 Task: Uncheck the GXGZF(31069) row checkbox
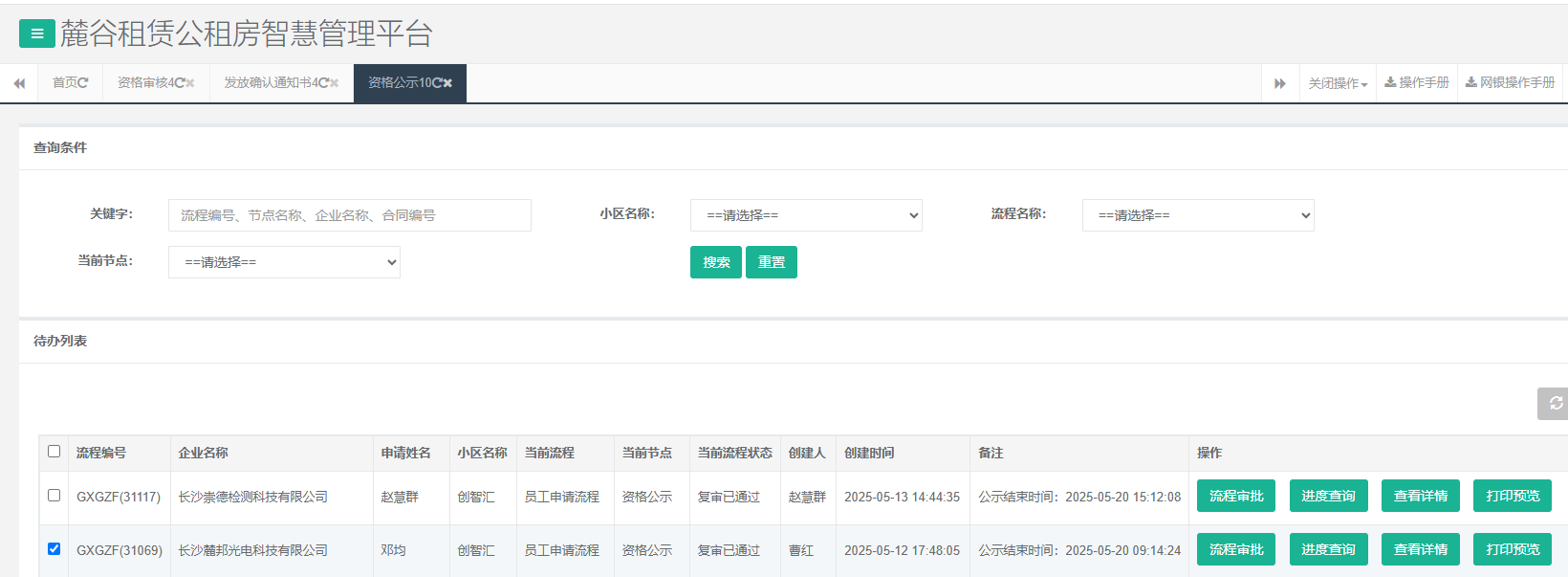(54, 549)
